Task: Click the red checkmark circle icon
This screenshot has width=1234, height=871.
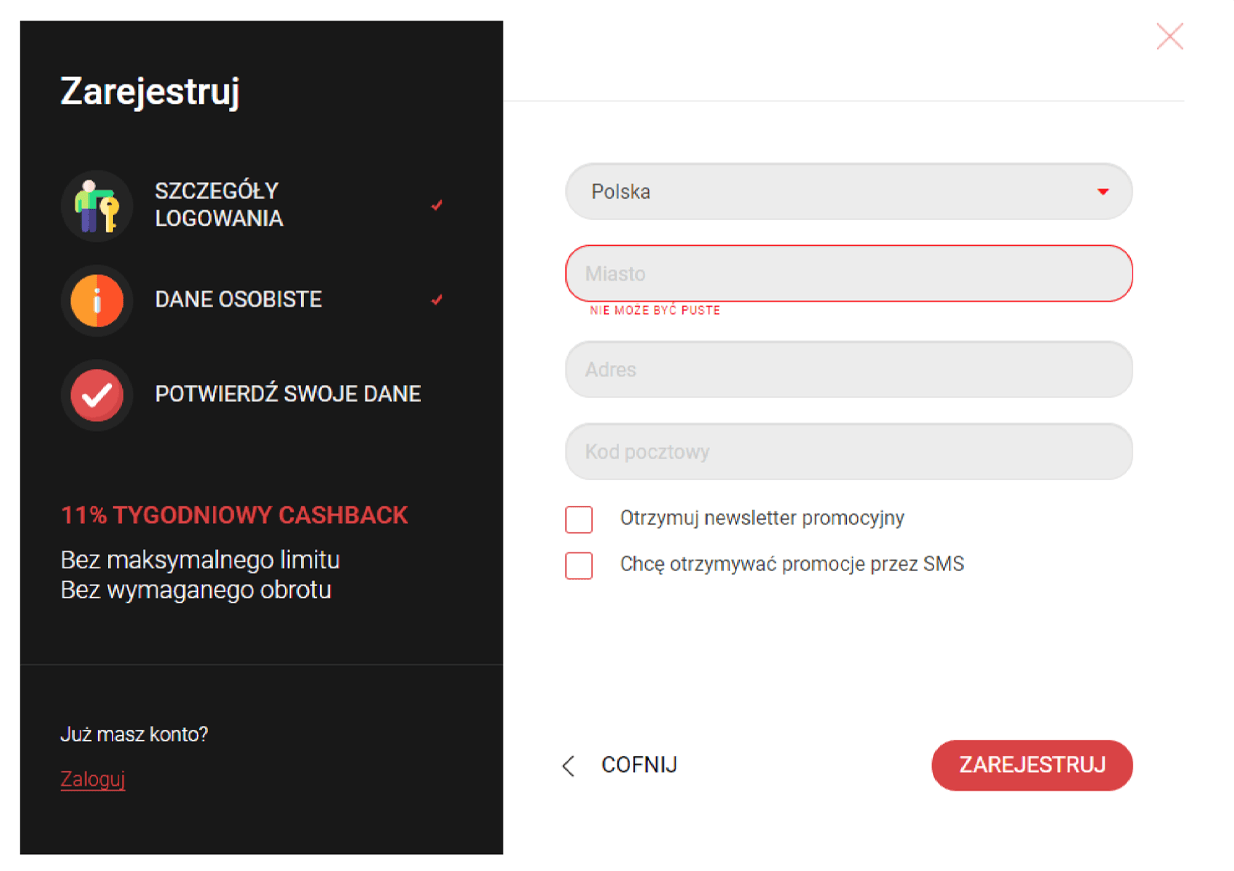Action: click(x=97, y=395)
